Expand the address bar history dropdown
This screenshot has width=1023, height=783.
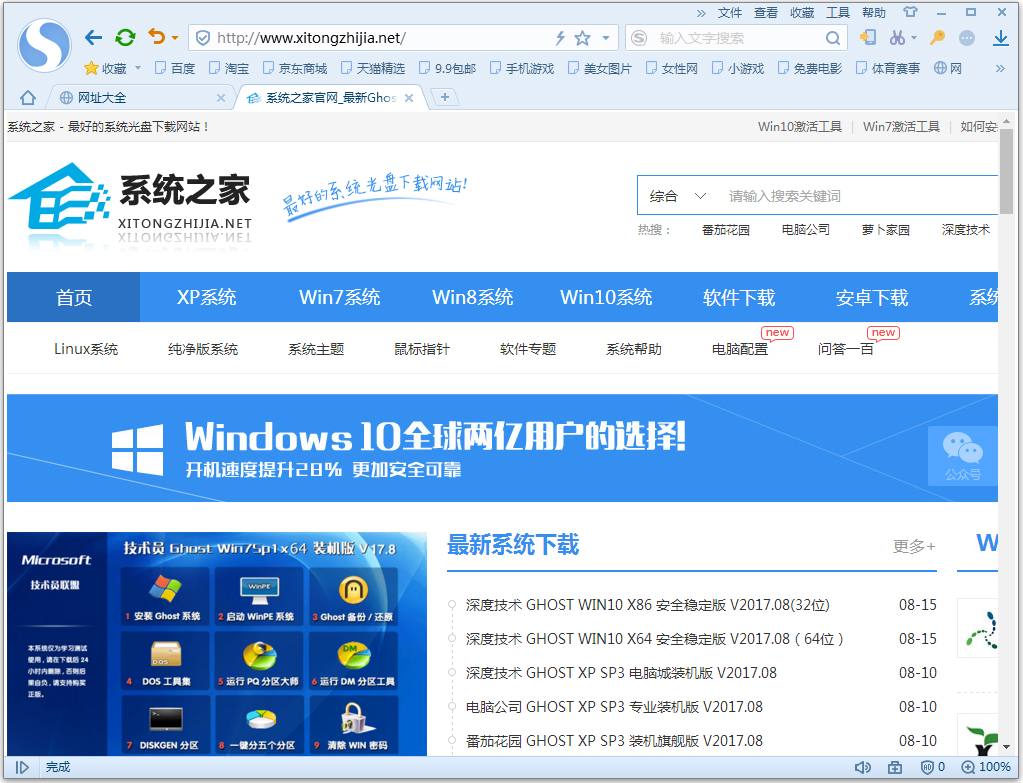click(605, 38)
